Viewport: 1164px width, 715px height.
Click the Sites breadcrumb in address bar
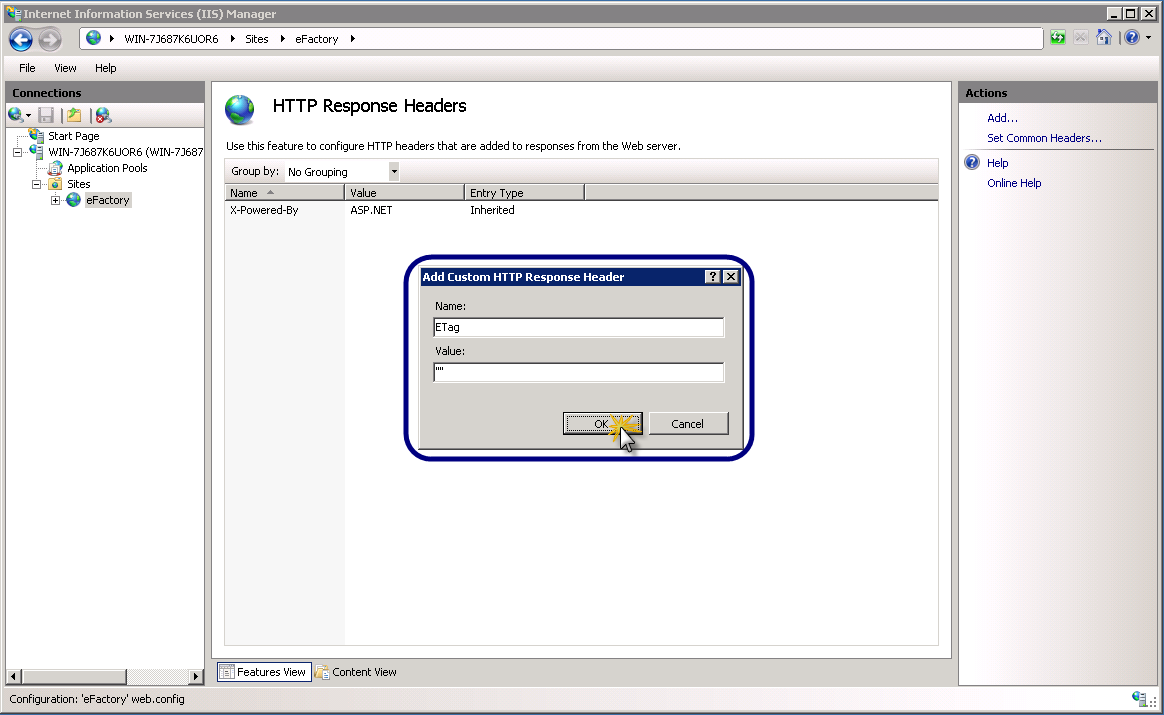tap(257, 39)
